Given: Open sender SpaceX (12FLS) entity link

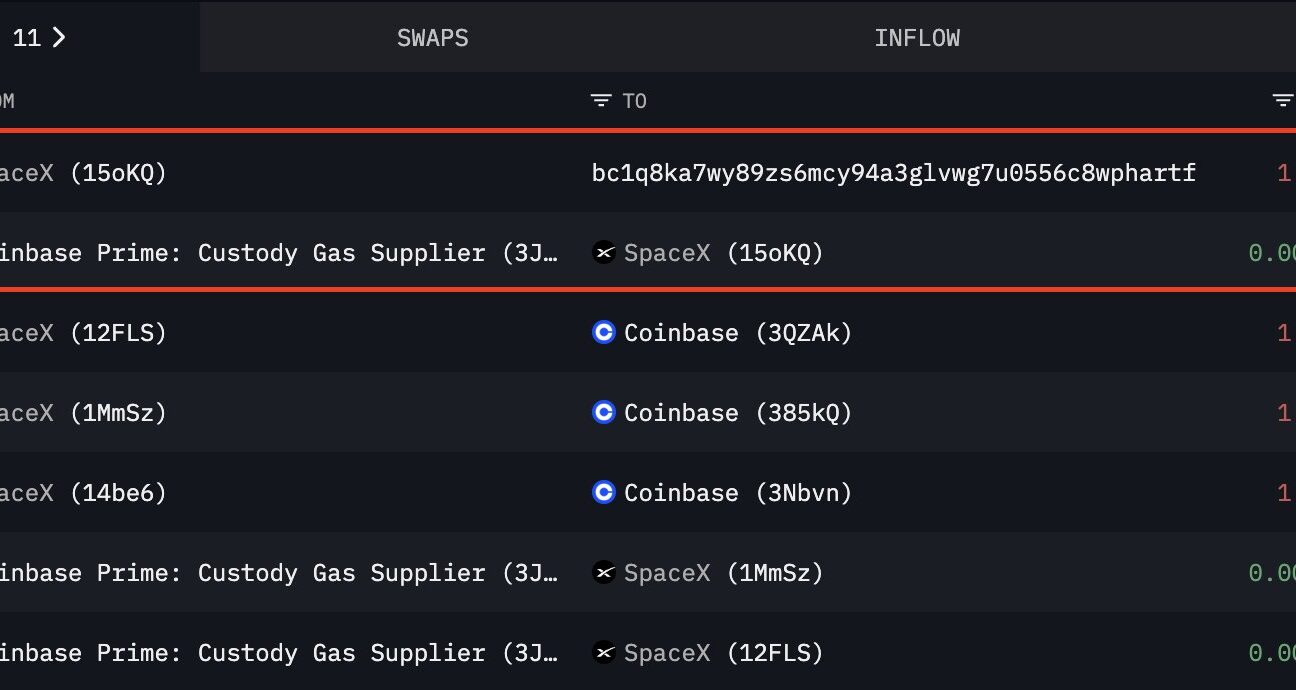Looking at the screenshot, I should click(x=83, y=333).
